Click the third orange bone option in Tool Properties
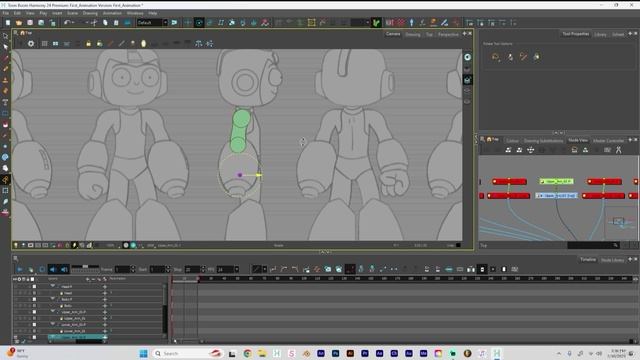640x360 pixels. [x=523, y=57]
